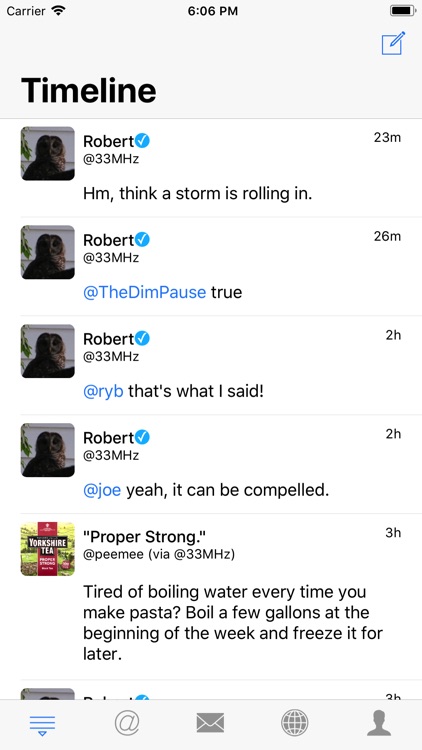Select the Timeline tab icon in the bottom bar
The width and height of the screenshot is (422, 750).
[42, 724]
